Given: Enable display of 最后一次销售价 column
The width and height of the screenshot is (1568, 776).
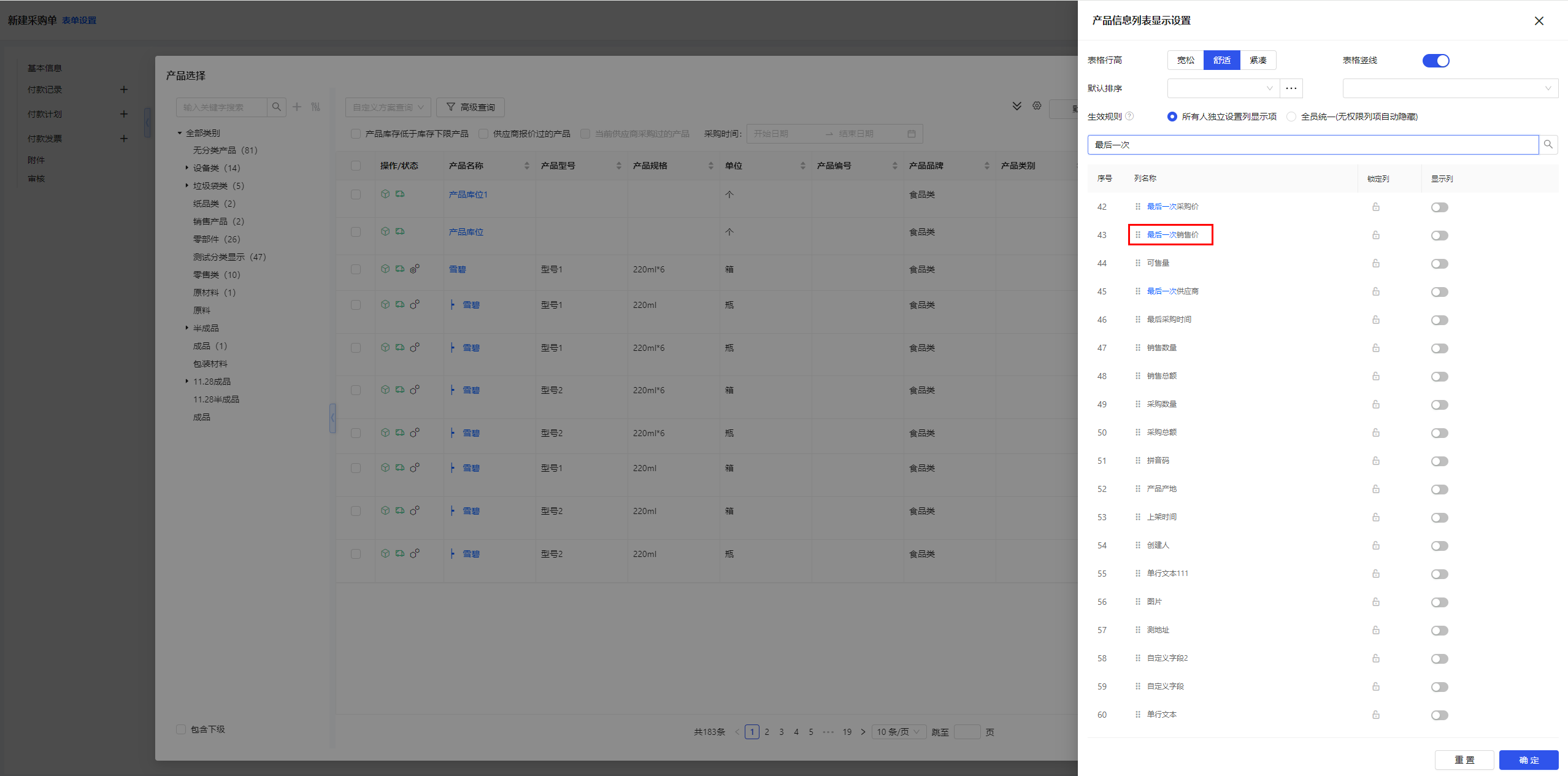Looking at the screenshot, I should pyautogui.click(x=1440, y=236).
